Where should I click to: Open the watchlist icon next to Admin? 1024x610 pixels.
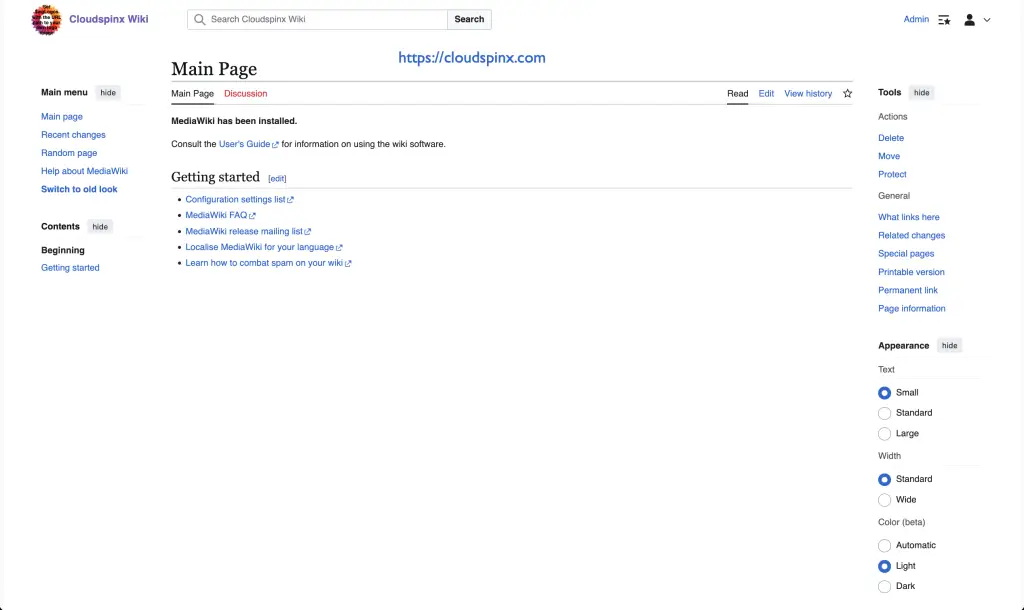coord(944,20)
